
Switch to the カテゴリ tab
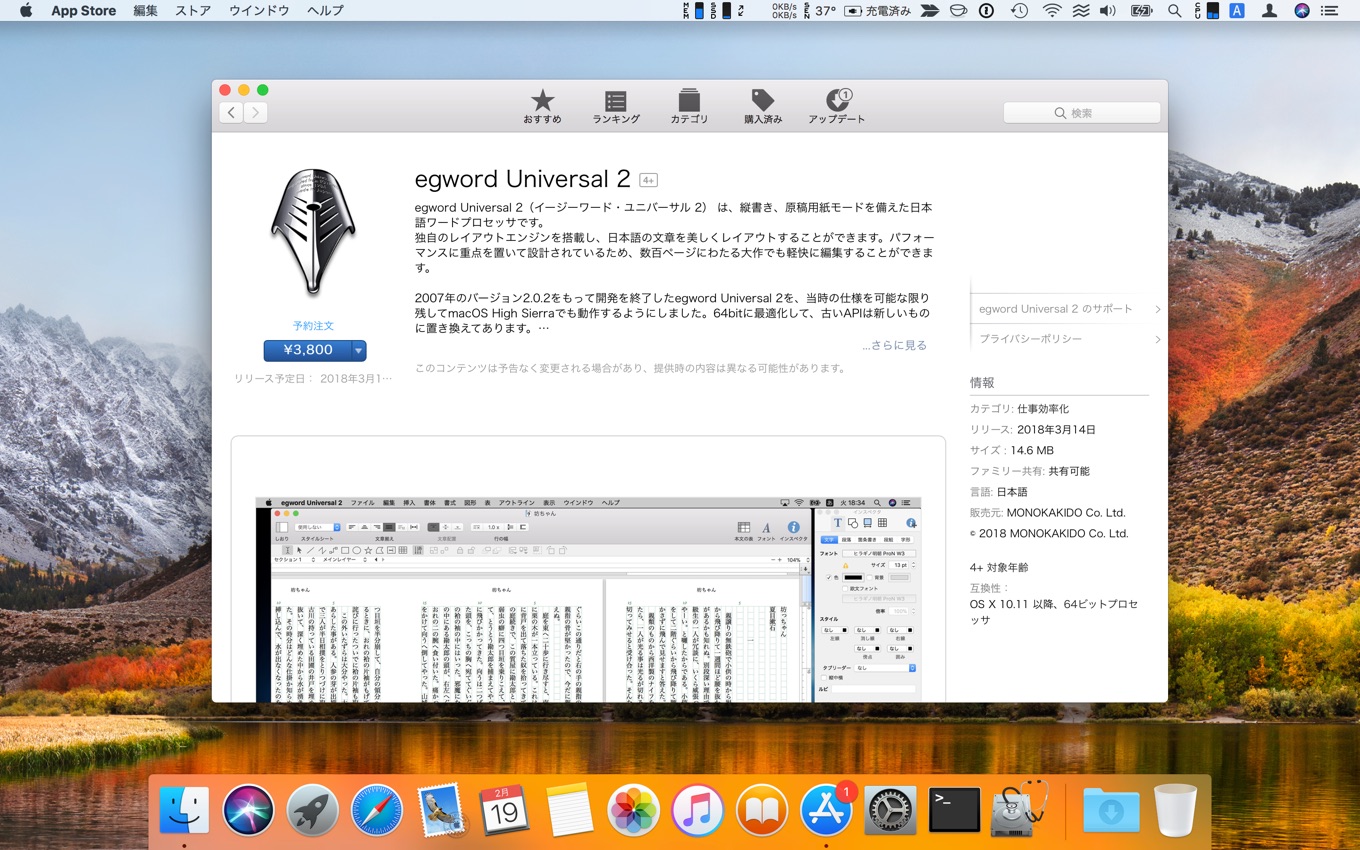click(x=689, y=107)
